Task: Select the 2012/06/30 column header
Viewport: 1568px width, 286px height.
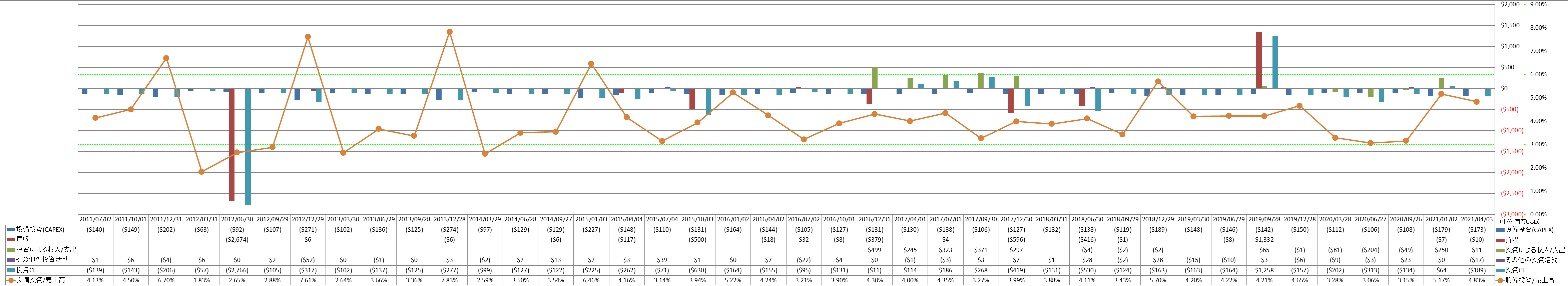Action: click(237, 220)
